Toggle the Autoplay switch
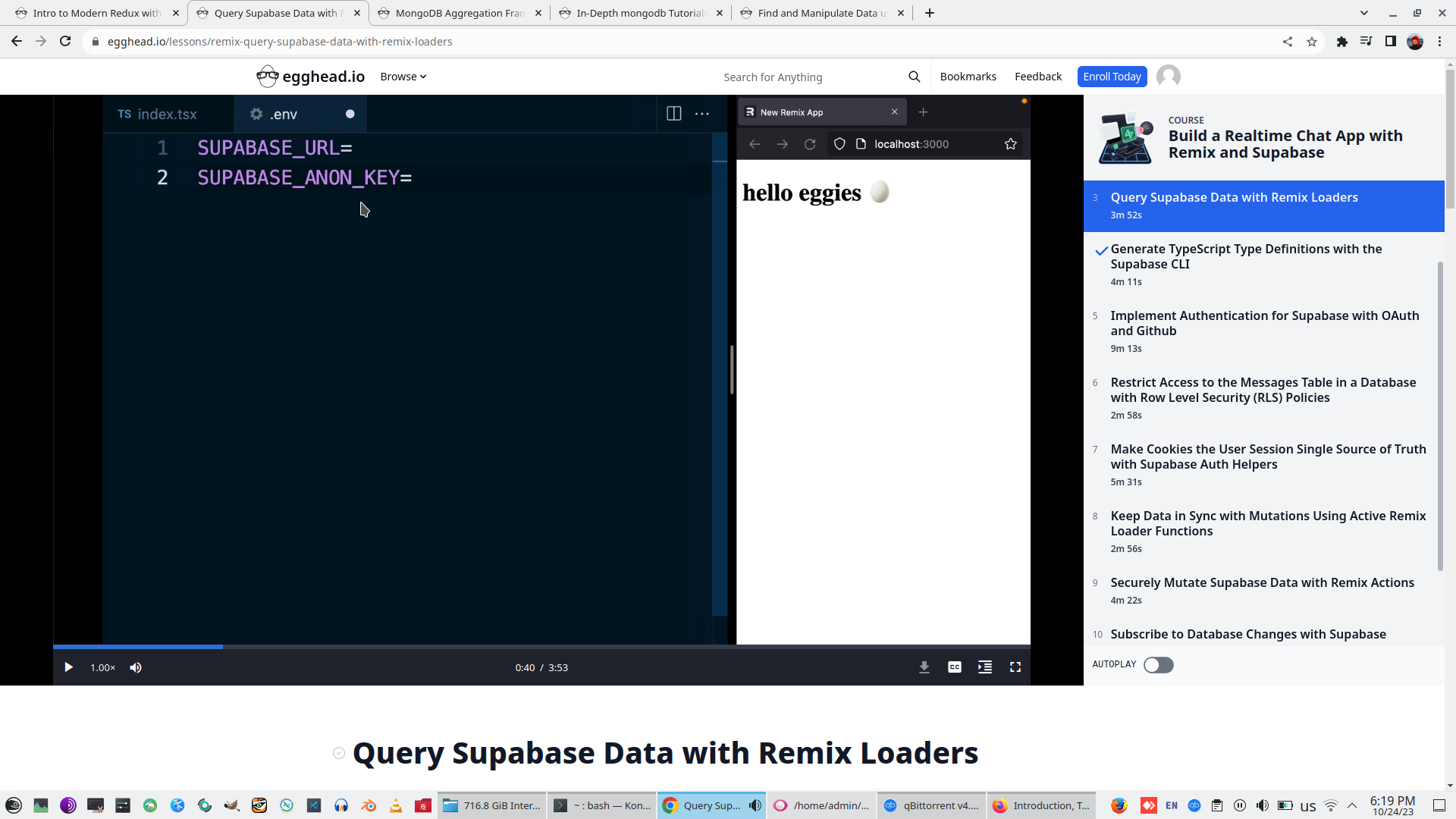Screen dimensions: 1456x819 [1158, 665]
